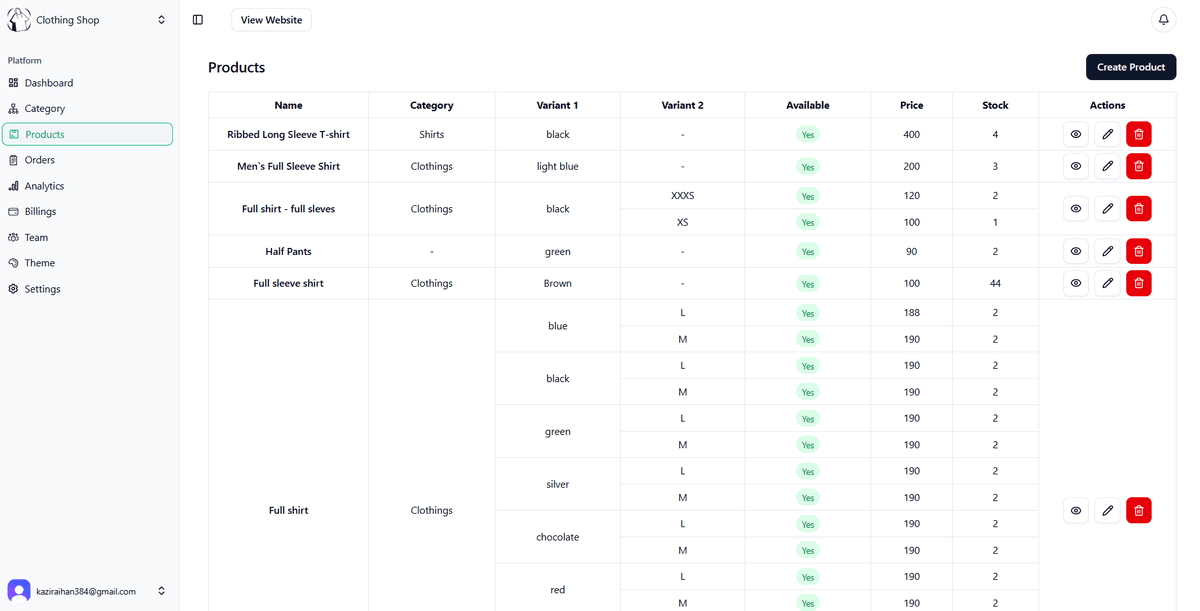The height and width of the screenshot is (611, 1200).
Task: Delete Full sleeve shirt trash icon
Action: 1139,283
